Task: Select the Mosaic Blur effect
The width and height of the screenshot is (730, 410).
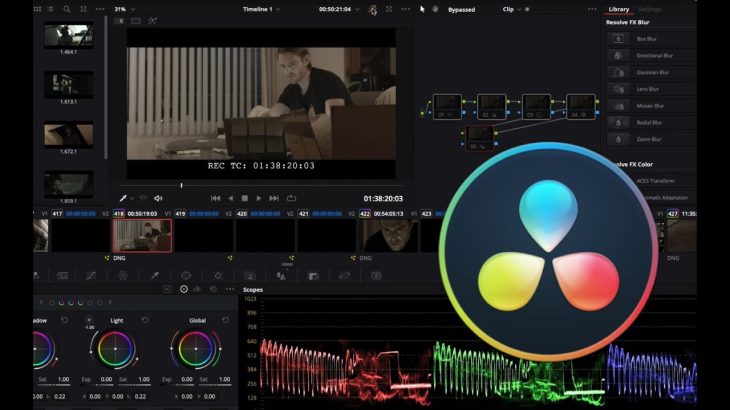Action: pos(651,106)
